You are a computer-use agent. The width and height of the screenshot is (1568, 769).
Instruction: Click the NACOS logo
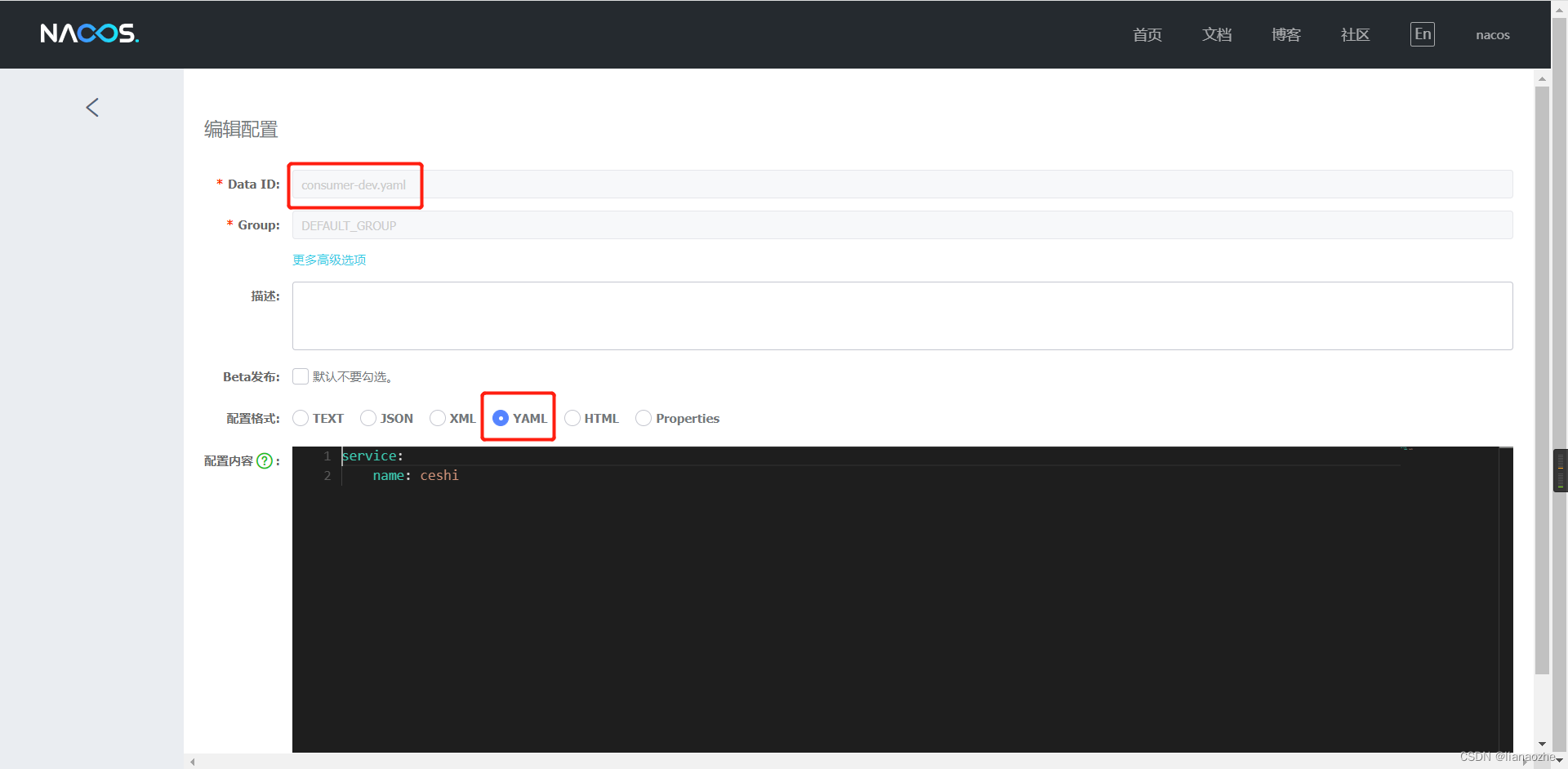point(89,33)
